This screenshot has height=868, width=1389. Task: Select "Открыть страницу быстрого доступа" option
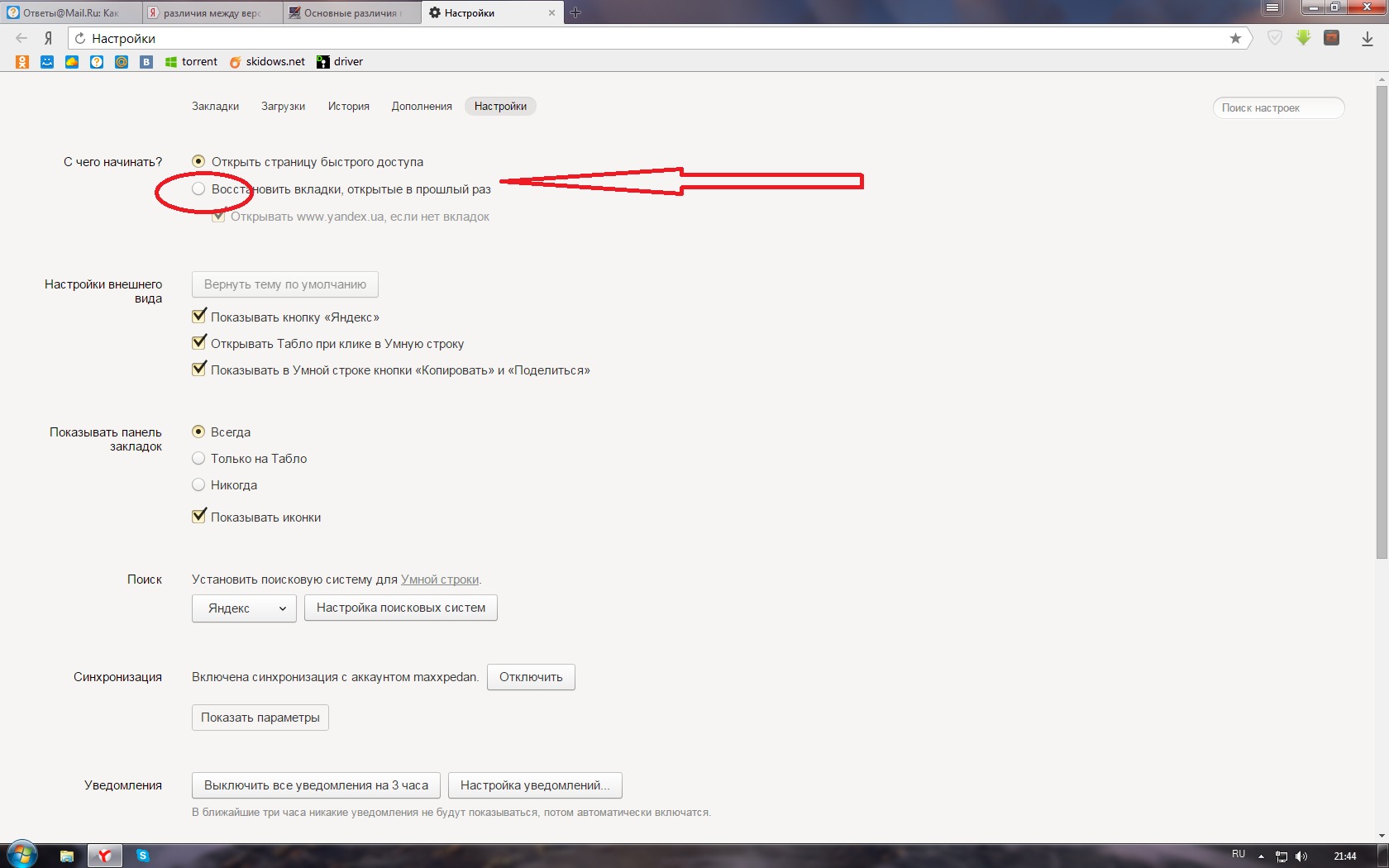coord(198,161)
